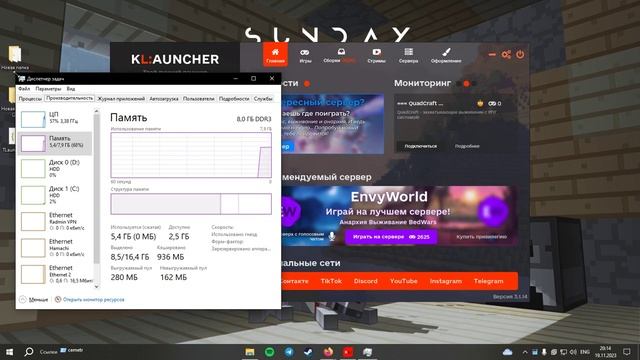Show hidden tray icons chevron
Image resolution: width=640 pixels, height=360 pixels.
(525, 352)
